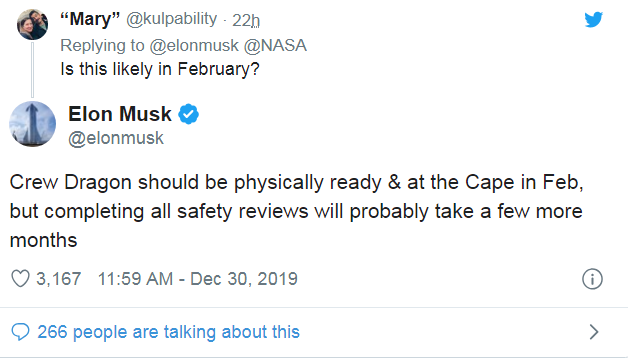
Task: Open the Elon Musk display name
Action: tap(120, 114)
